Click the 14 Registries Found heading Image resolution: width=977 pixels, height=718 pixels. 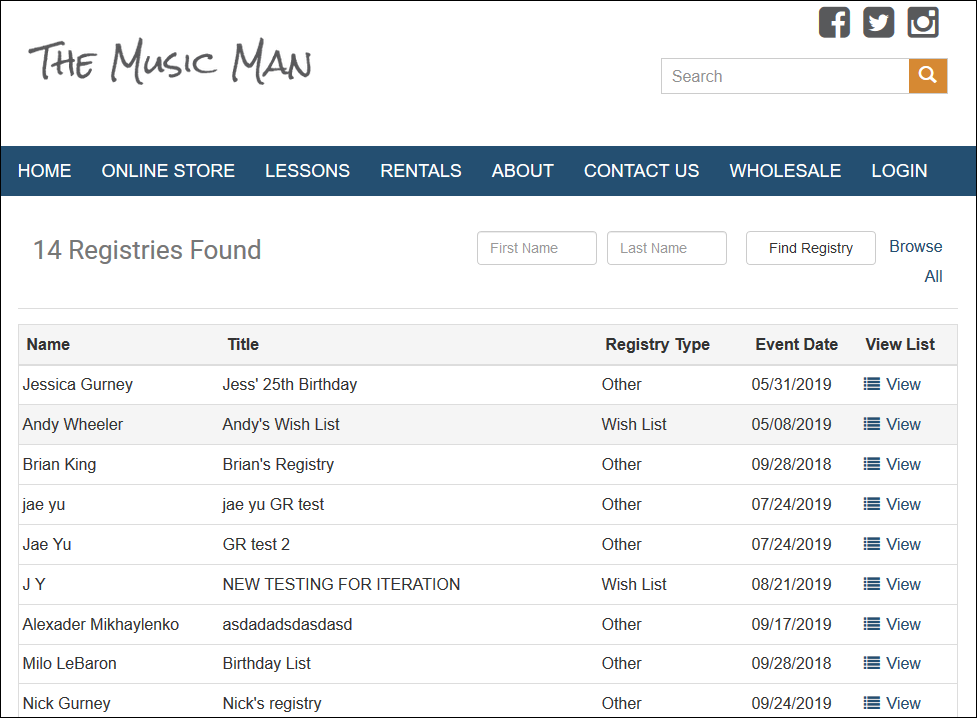coord(146,250)
